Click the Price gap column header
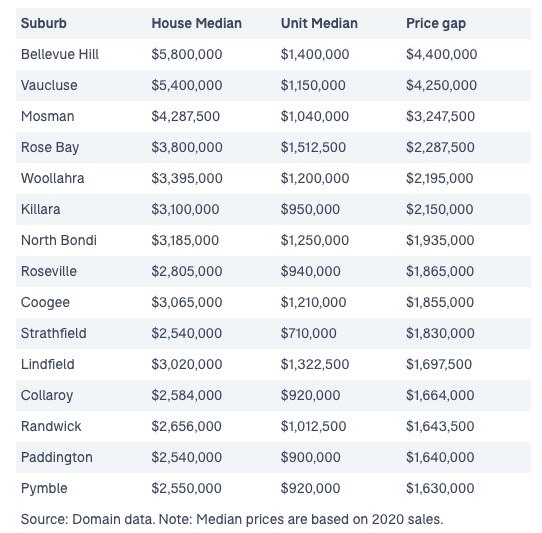542x533 pixels. pyautogui.click(x=436, y=24)
